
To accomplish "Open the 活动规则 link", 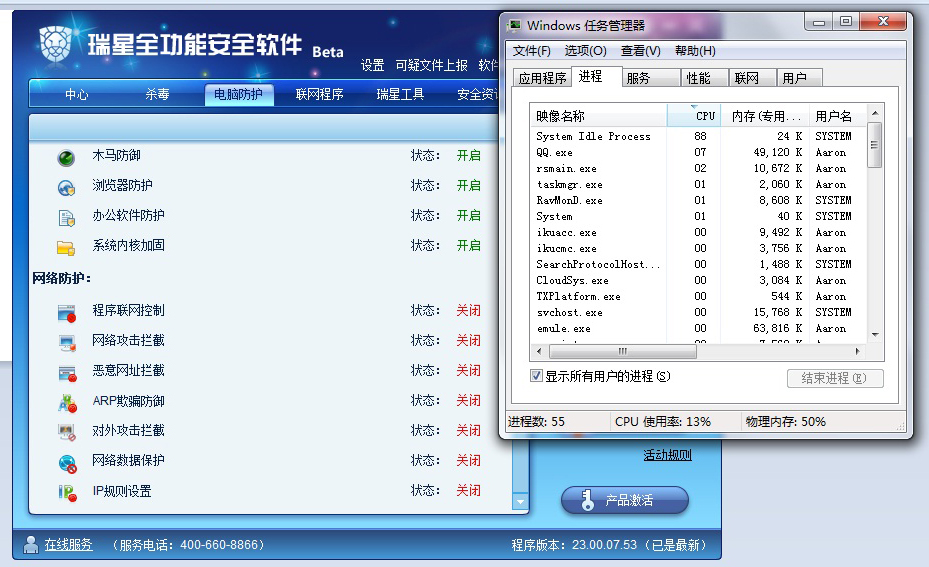I will coord(668,455).
